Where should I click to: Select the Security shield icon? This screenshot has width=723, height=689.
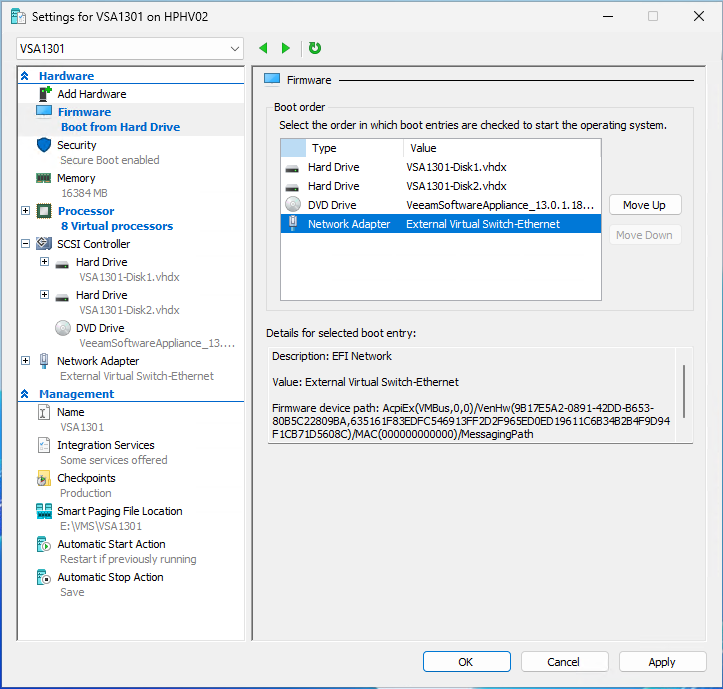coord(44,145)
